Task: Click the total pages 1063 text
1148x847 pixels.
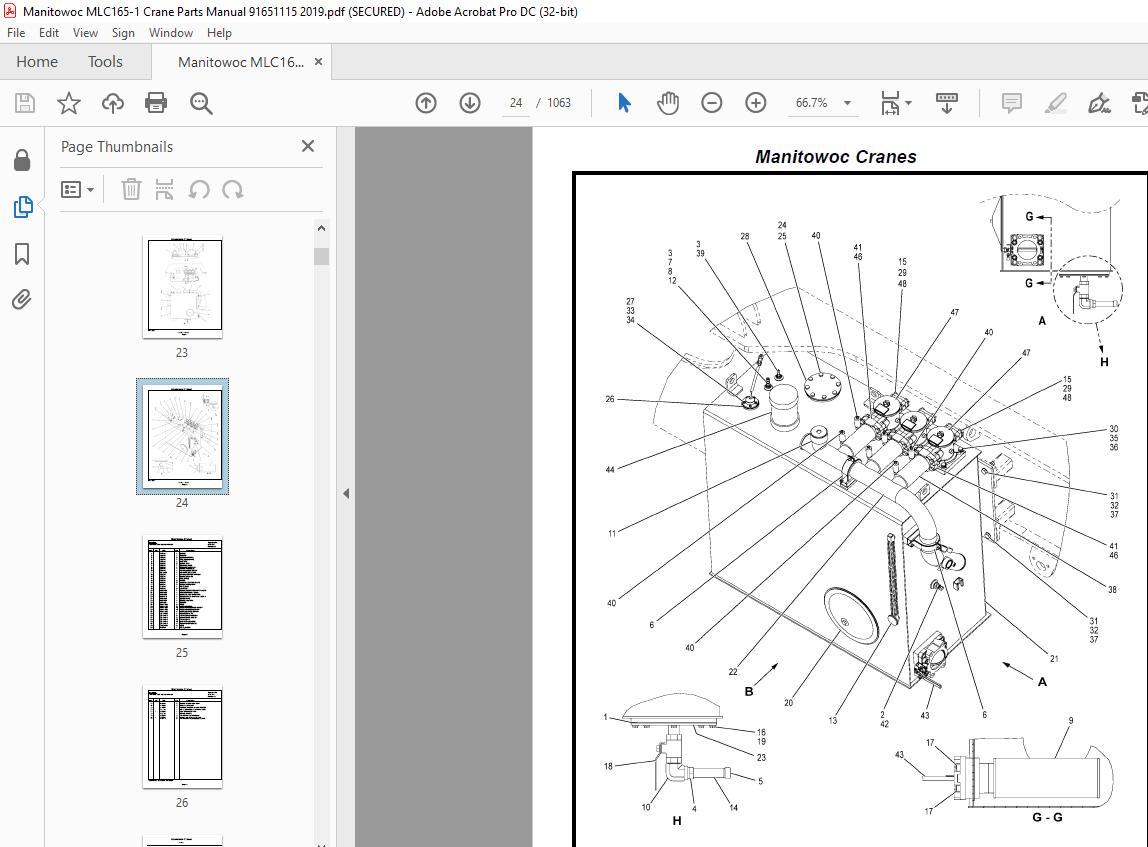Action: pos(559,103)
